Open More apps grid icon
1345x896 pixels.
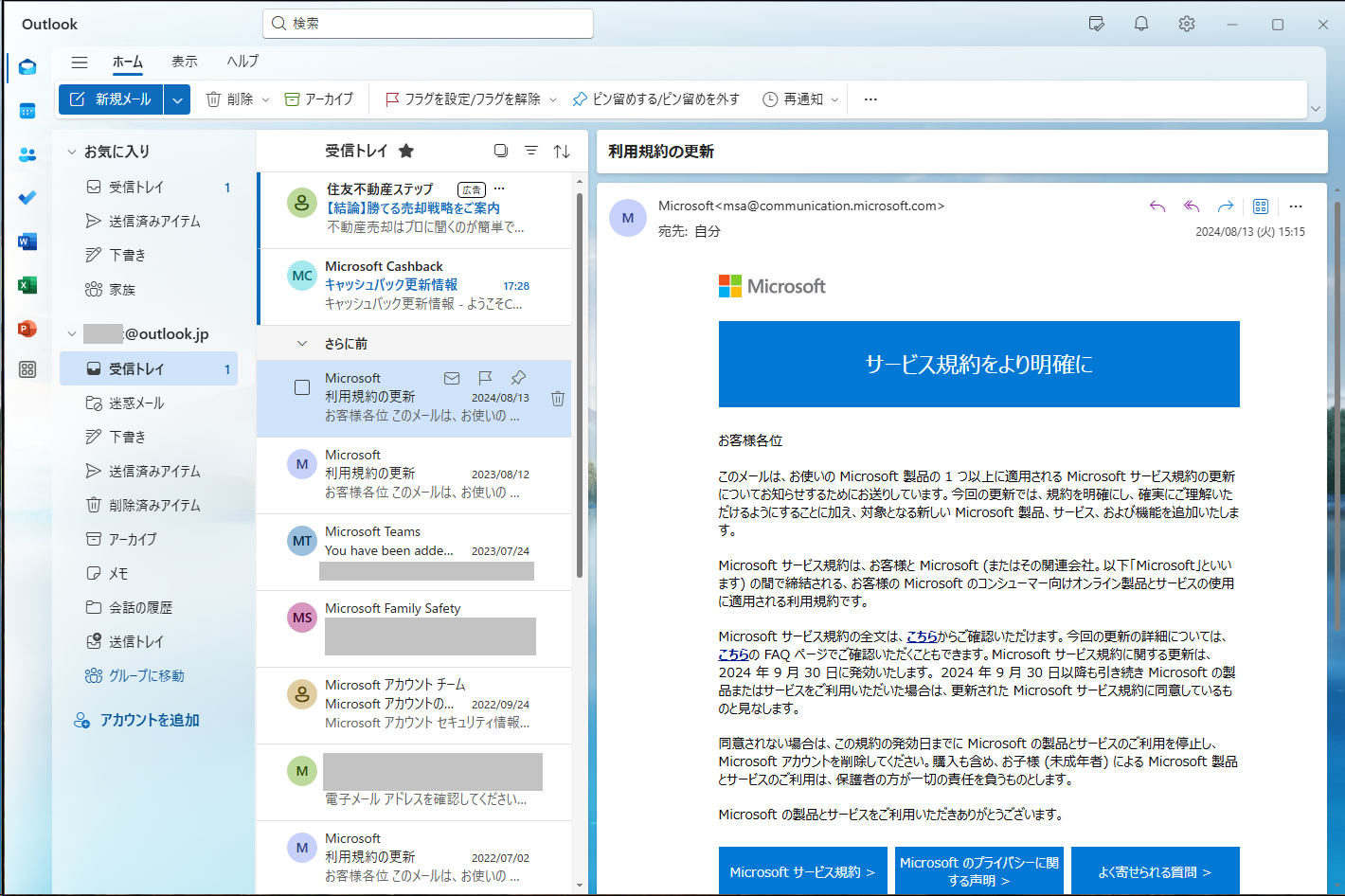27,369
